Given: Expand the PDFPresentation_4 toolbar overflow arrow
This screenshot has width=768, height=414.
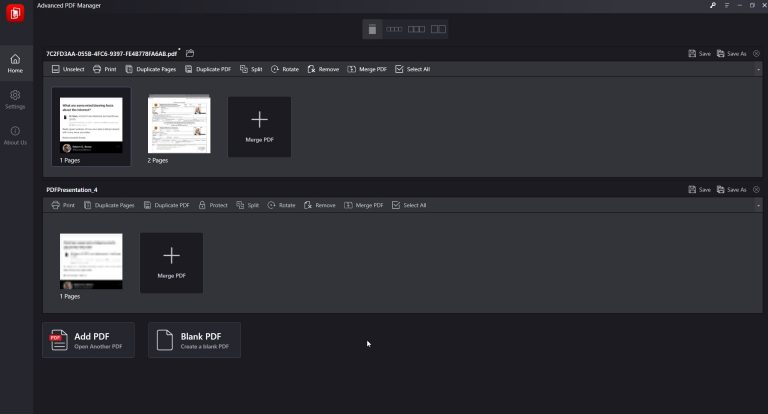Looking at the screenshot, I should click(757, 205).
